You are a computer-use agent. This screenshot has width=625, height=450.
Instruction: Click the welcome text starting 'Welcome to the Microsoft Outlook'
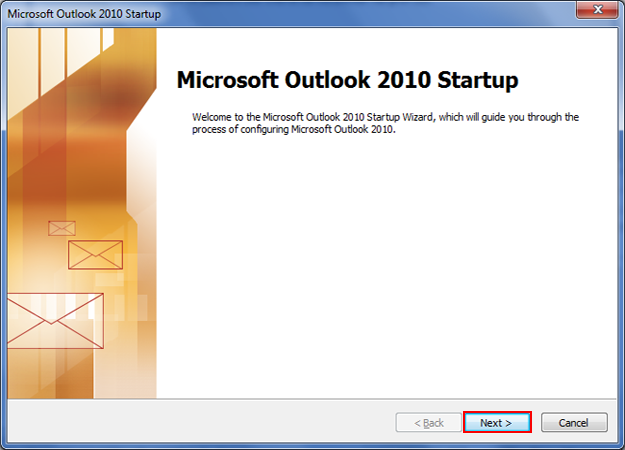[385, 123]
